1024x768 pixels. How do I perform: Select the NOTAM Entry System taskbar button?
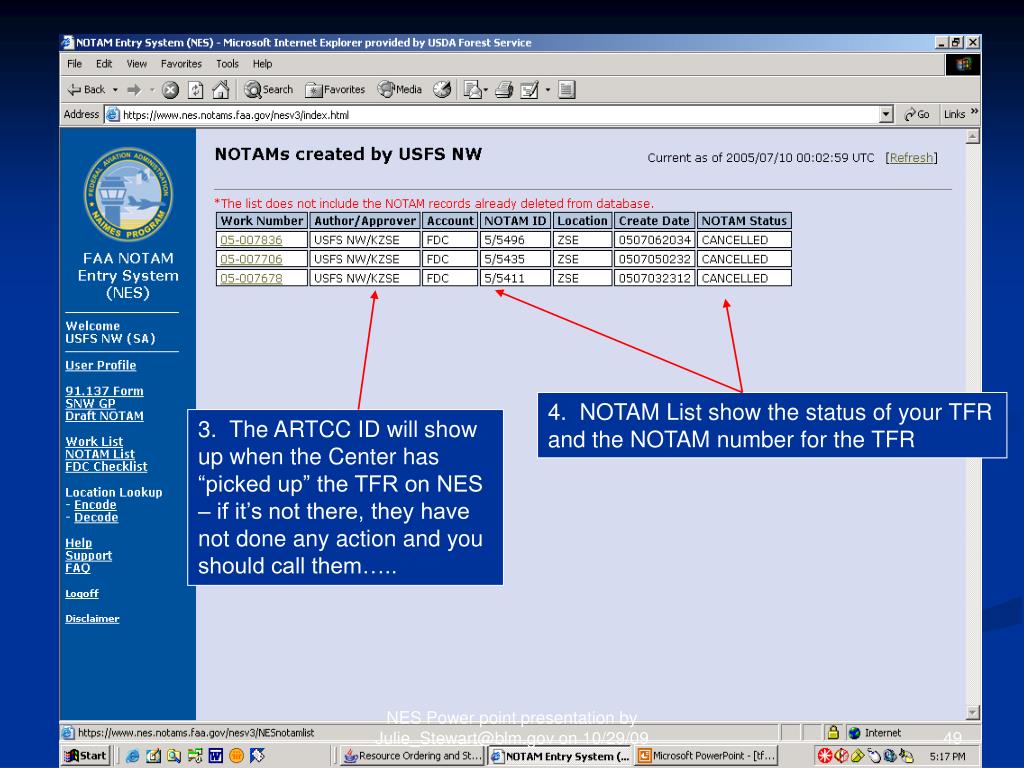point(560,756)
